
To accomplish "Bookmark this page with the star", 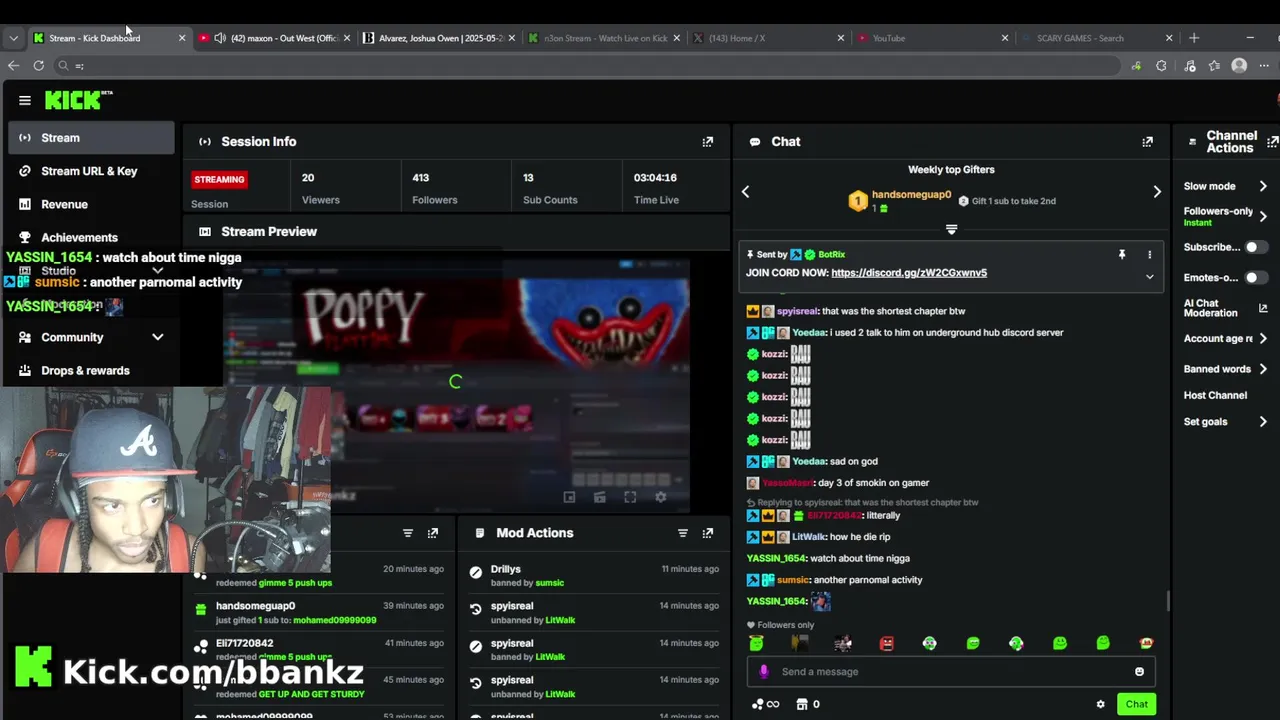I will [x=1214, y=66].
